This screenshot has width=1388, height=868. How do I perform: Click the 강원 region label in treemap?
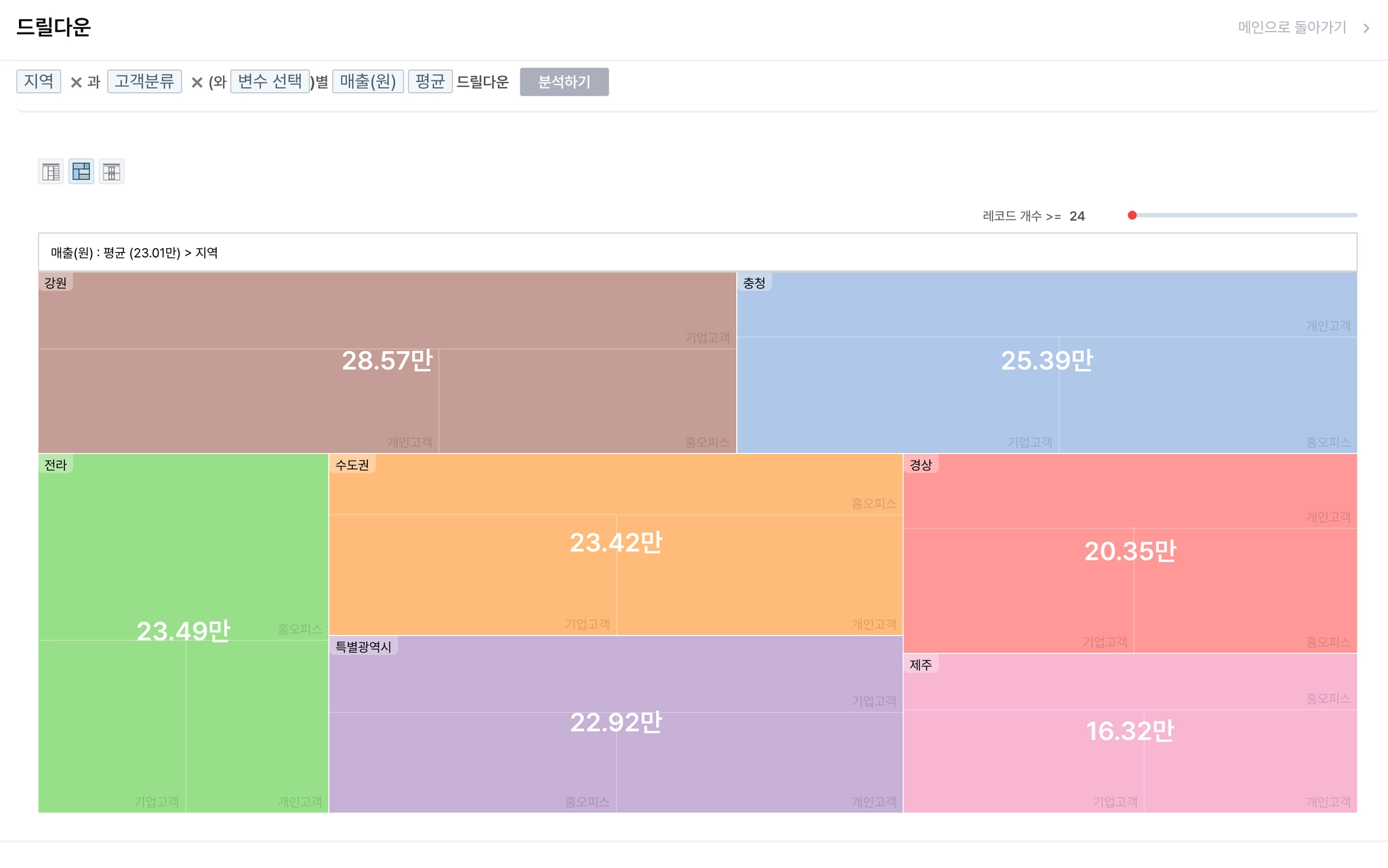56,283
